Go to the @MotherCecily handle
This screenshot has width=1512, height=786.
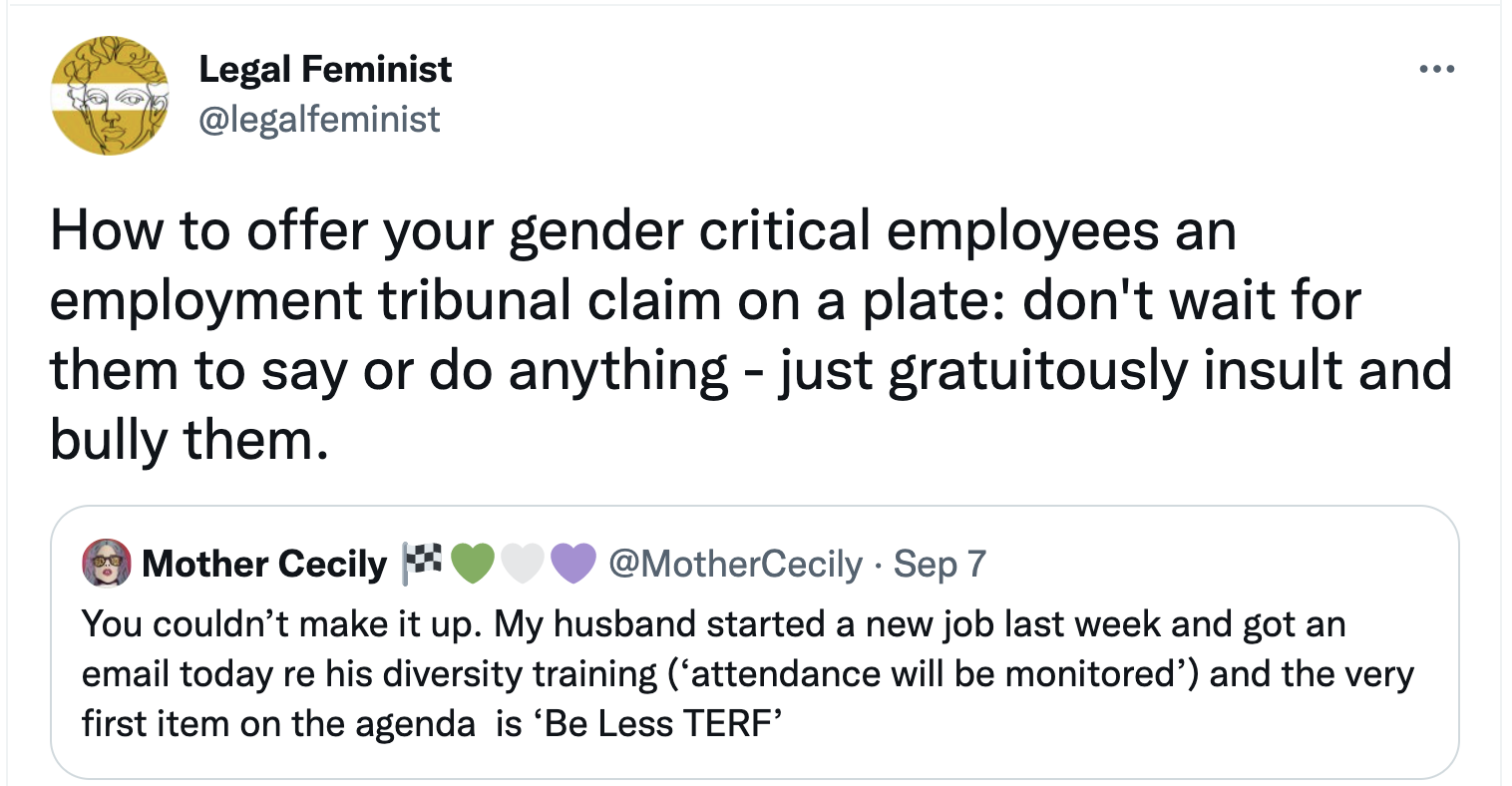click(735, 564)
